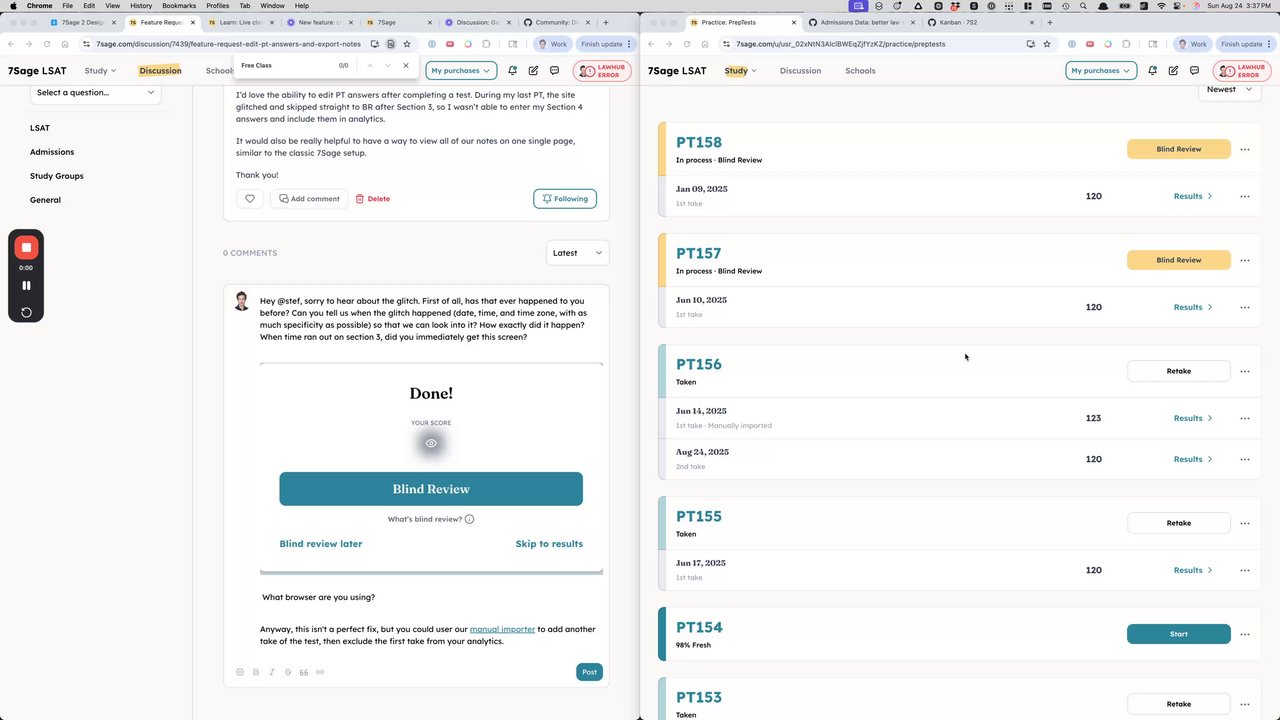The width and height of the screenshot is (1280, 720).
Task: Click the circular dot icon in editor toolbar
Action: pos(240,672)
